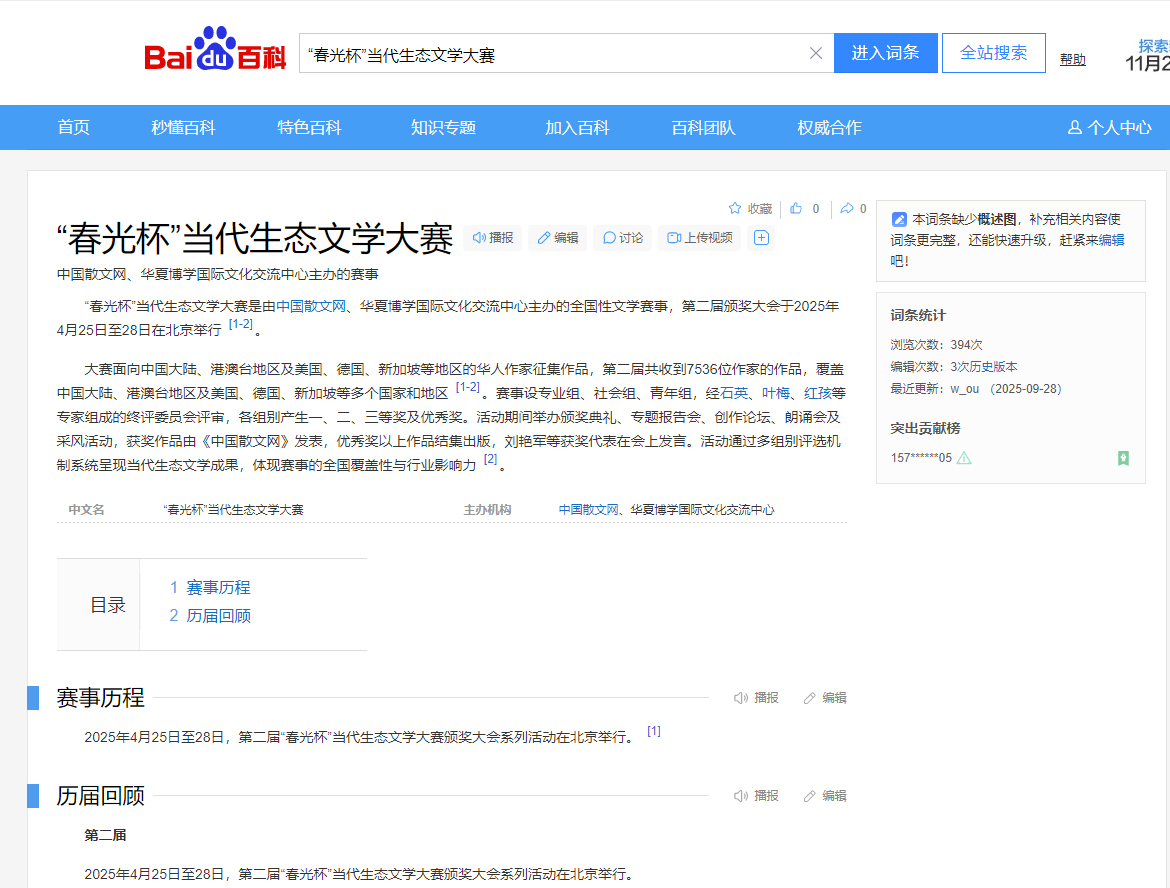Open the discussion button beside the title
The image size is (1170, 888).
pyautogui.click(x=622, y=238)
